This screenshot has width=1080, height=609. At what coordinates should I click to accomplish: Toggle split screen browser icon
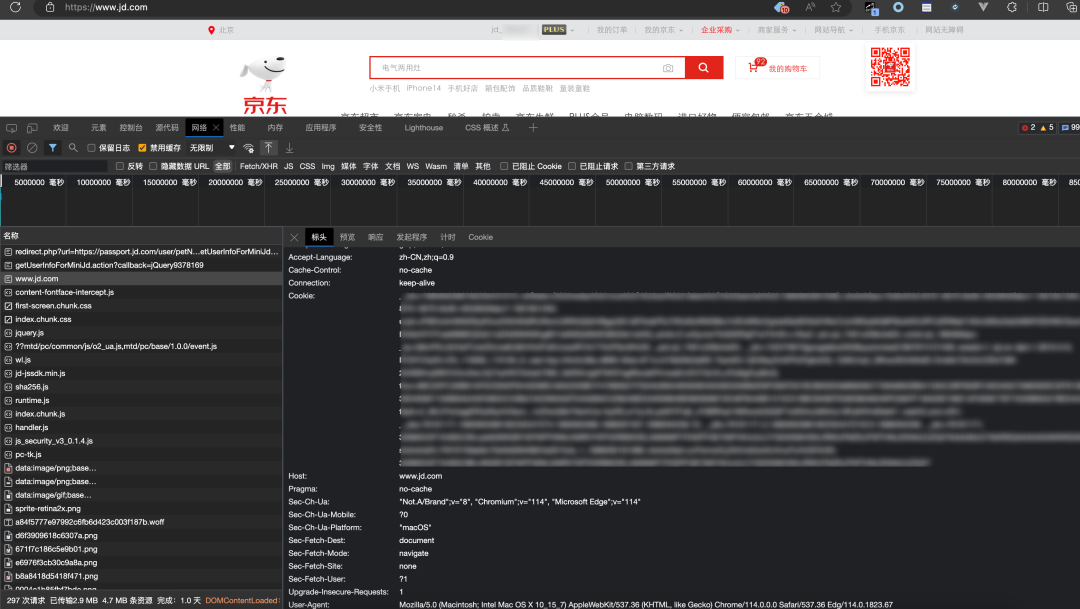(1043, 8)
